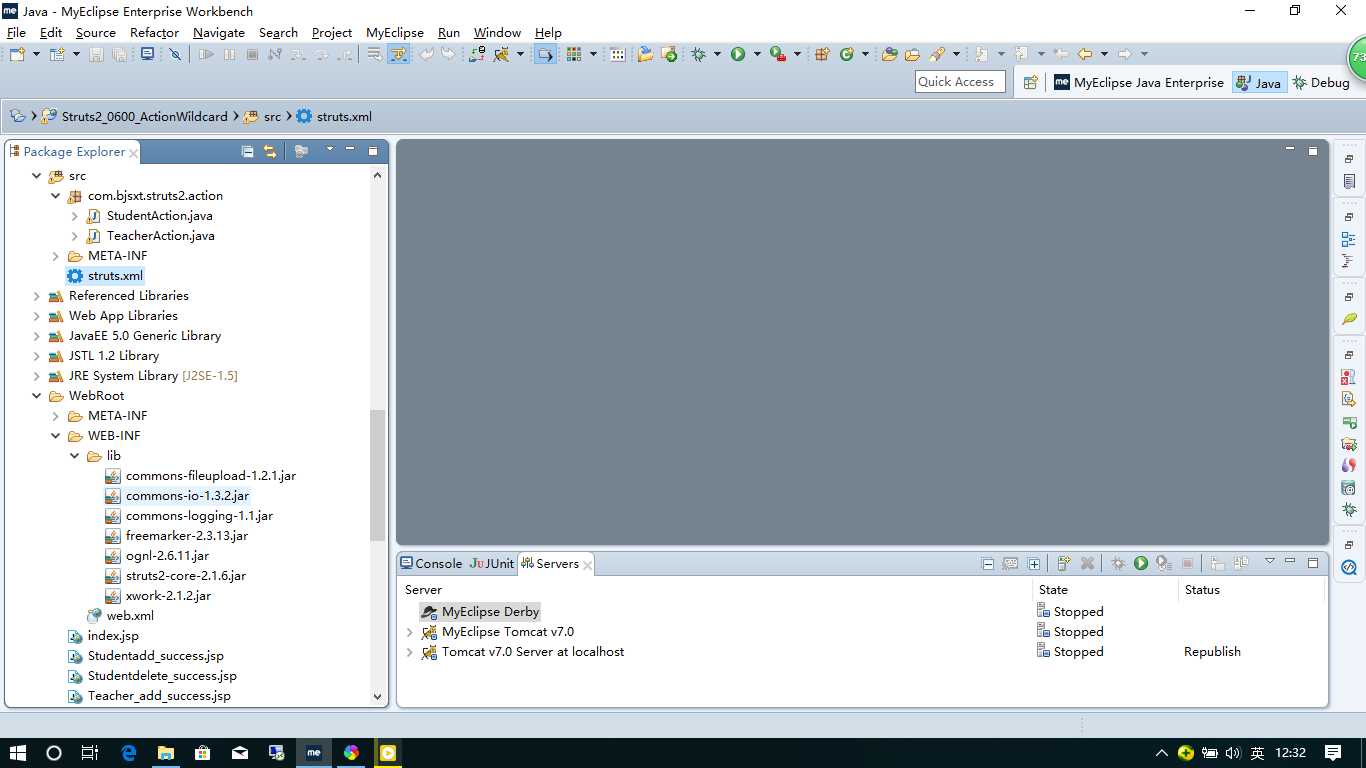Click src in the breadcrumb bar
1366x768 pixels.
coord(272,117)
